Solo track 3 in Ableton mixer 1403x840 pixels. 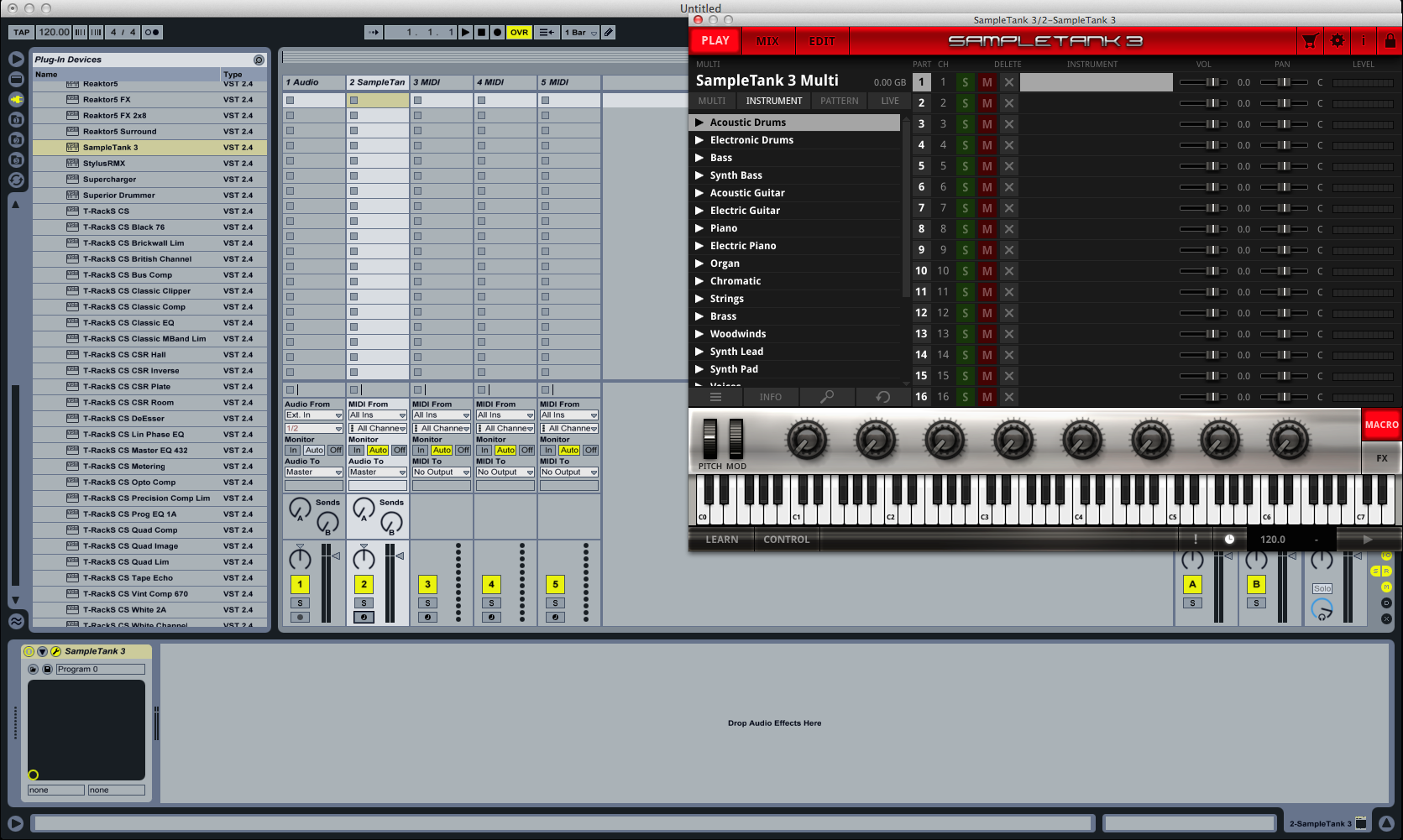tap(427, 603)
